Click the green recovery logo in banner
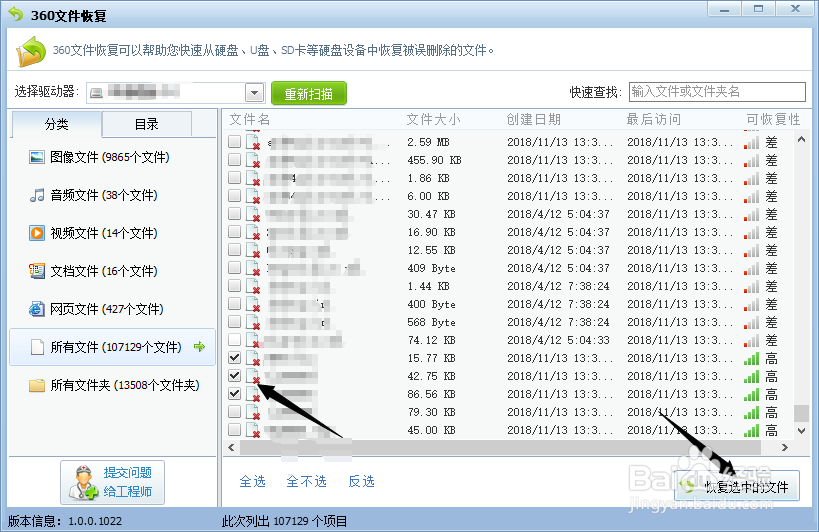Screen dimensions: 819x532 31,51
